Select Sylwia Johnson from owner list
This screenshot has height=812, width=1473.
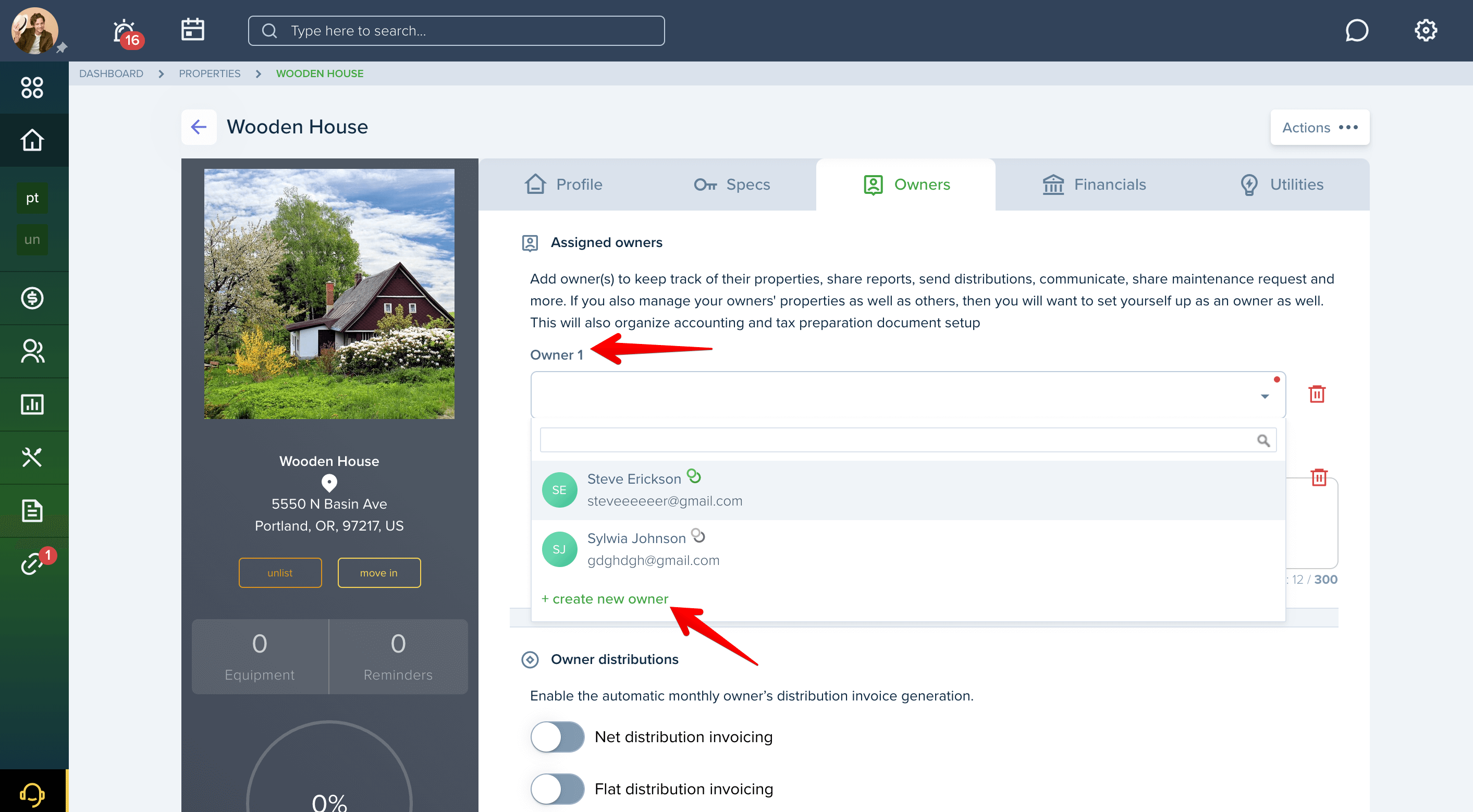[908, 549]
